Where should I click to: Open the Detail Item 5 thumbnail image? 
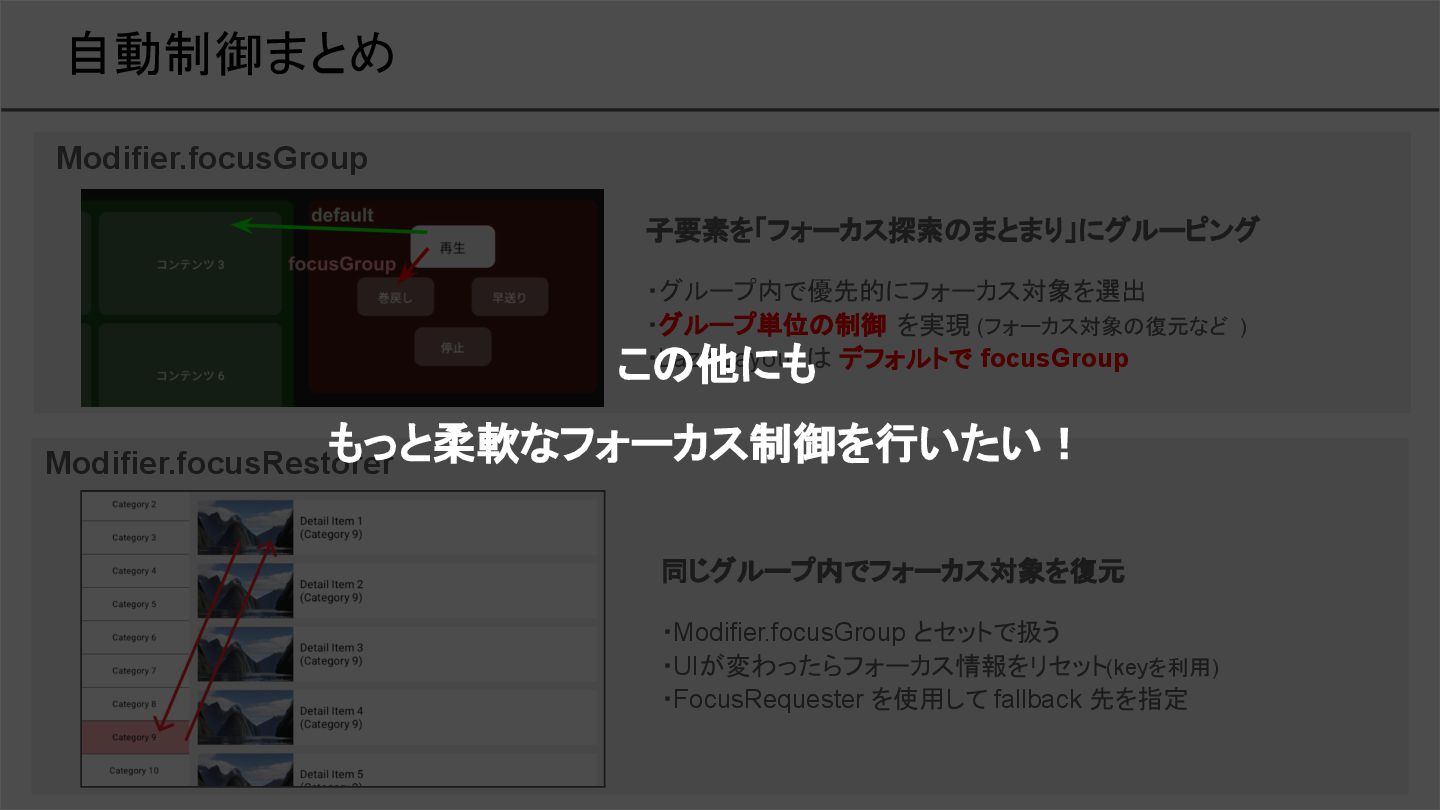coord(245,770)
